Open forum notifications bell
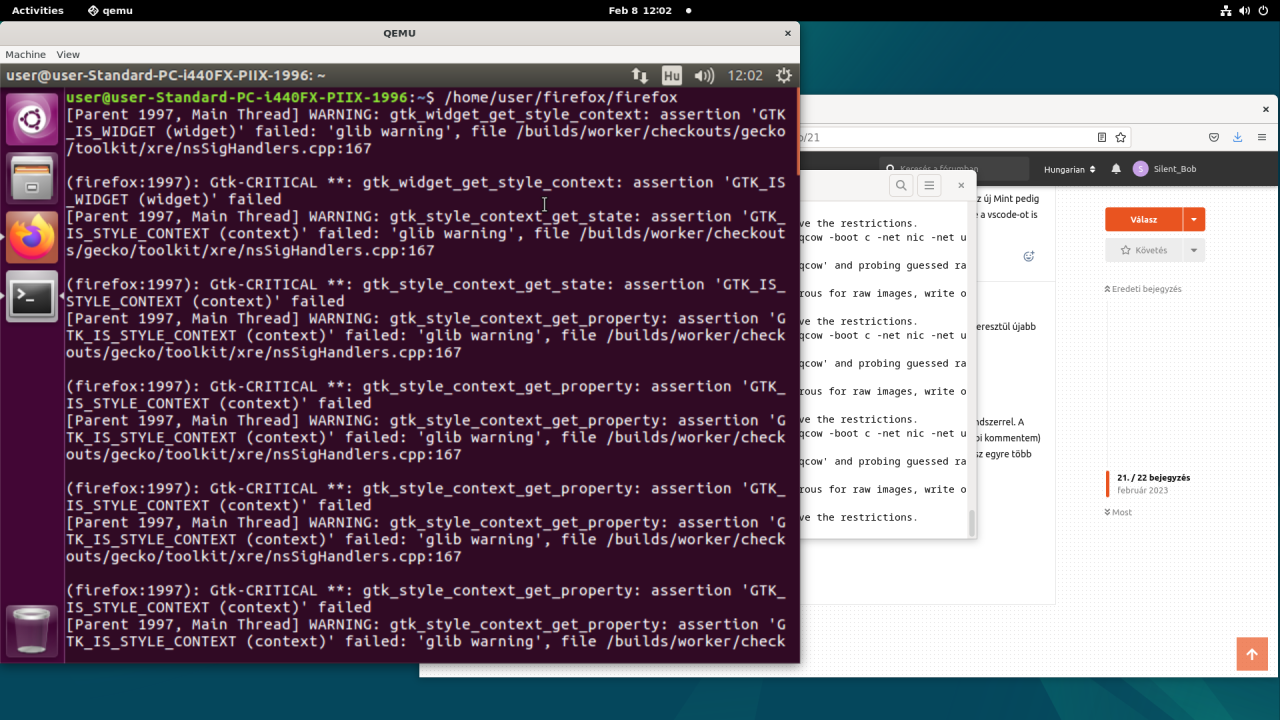This screenshot has width=1280, height=720. [1116, 169]
